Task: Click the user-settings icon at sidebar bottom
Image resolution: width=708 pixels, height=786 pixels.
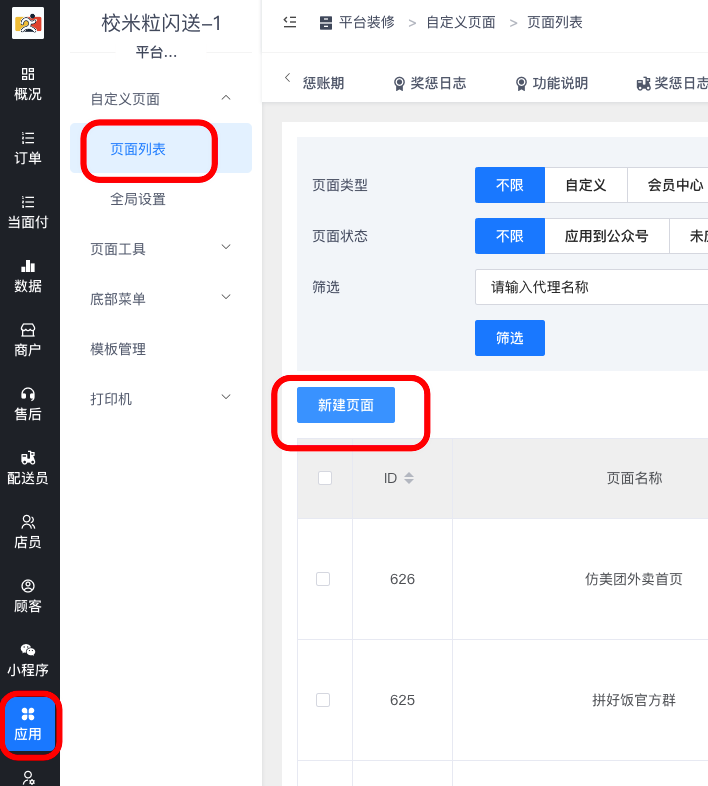Action: [x=28, y=777]
